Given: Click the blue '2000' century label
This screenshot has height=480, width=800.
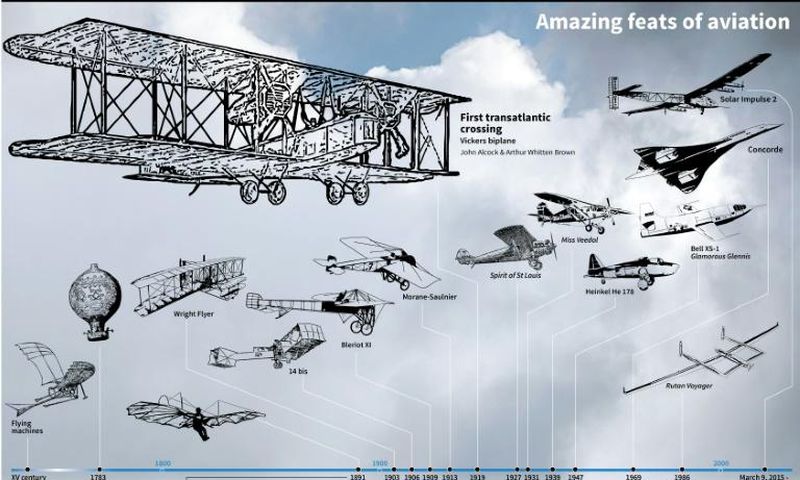Looking at the screenshot, I should point(721,464).
